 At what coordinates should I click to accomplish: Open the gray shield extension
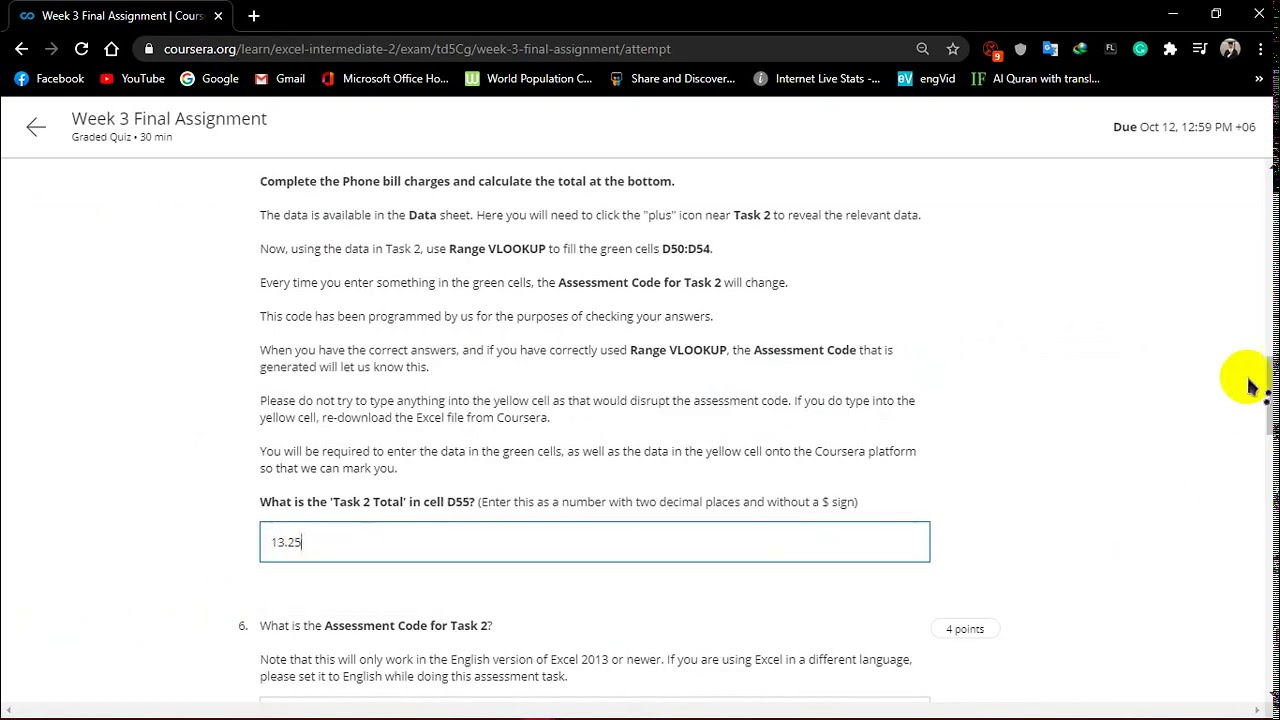pyautogui.click(x=1020, y=48)
